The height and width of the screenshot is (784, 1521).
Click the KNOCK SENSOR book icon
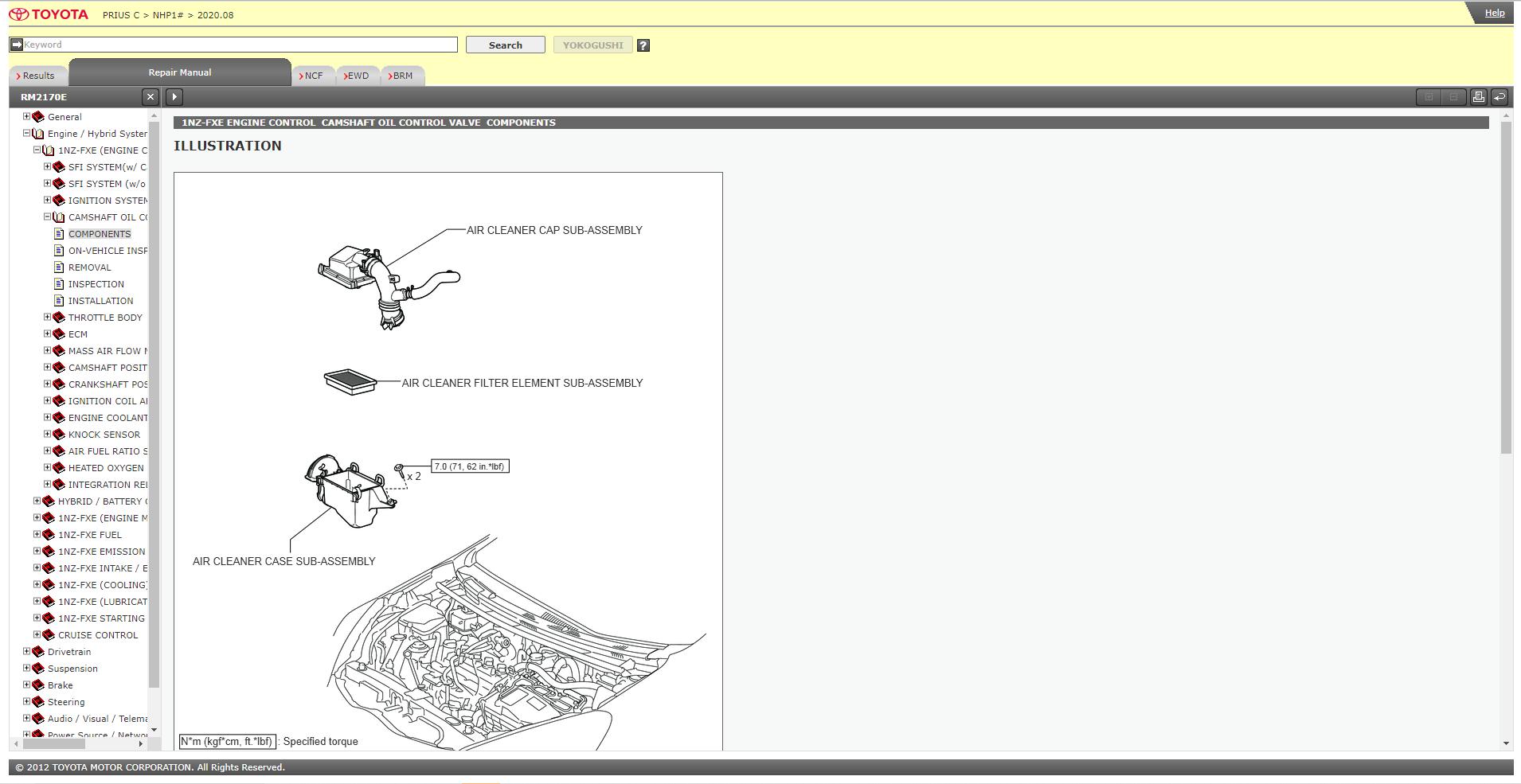point(58,435)
